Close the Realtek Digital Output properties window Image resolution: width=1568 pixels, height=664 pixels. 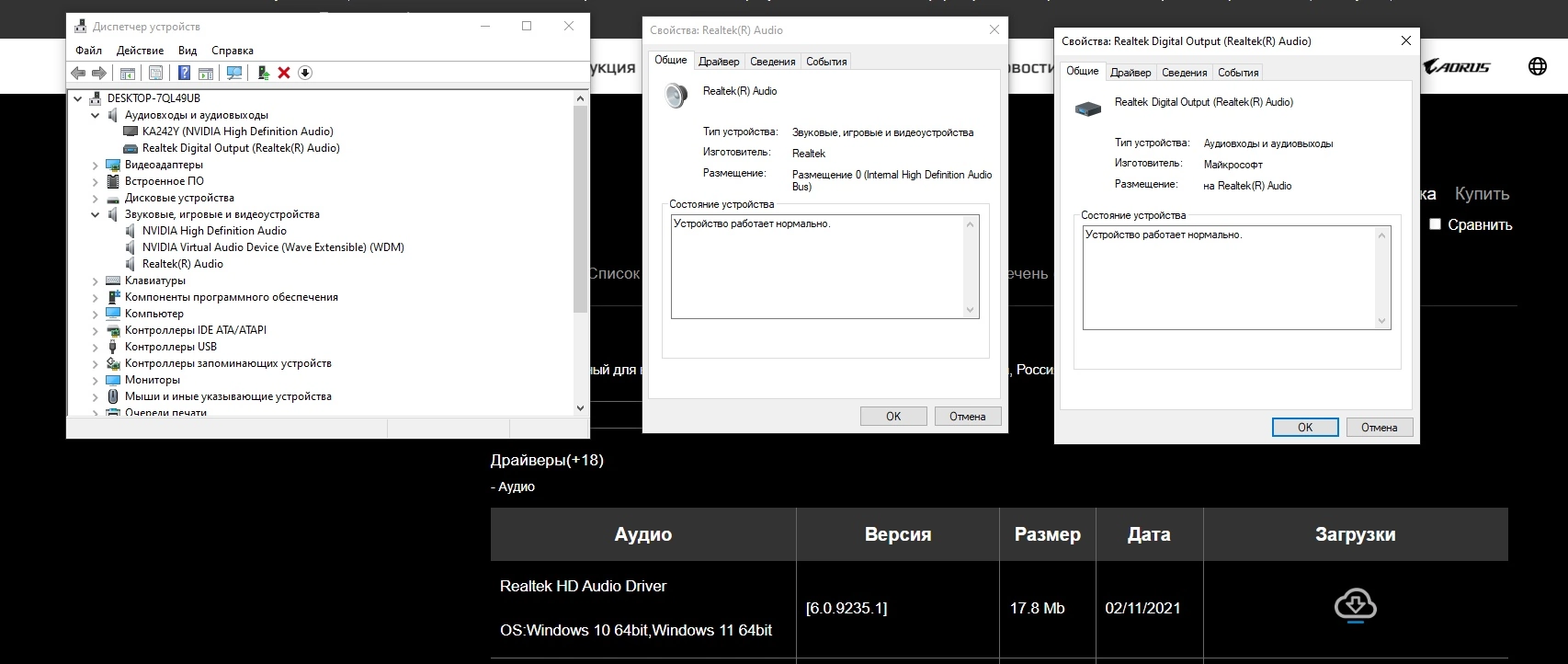[1405, 41]
